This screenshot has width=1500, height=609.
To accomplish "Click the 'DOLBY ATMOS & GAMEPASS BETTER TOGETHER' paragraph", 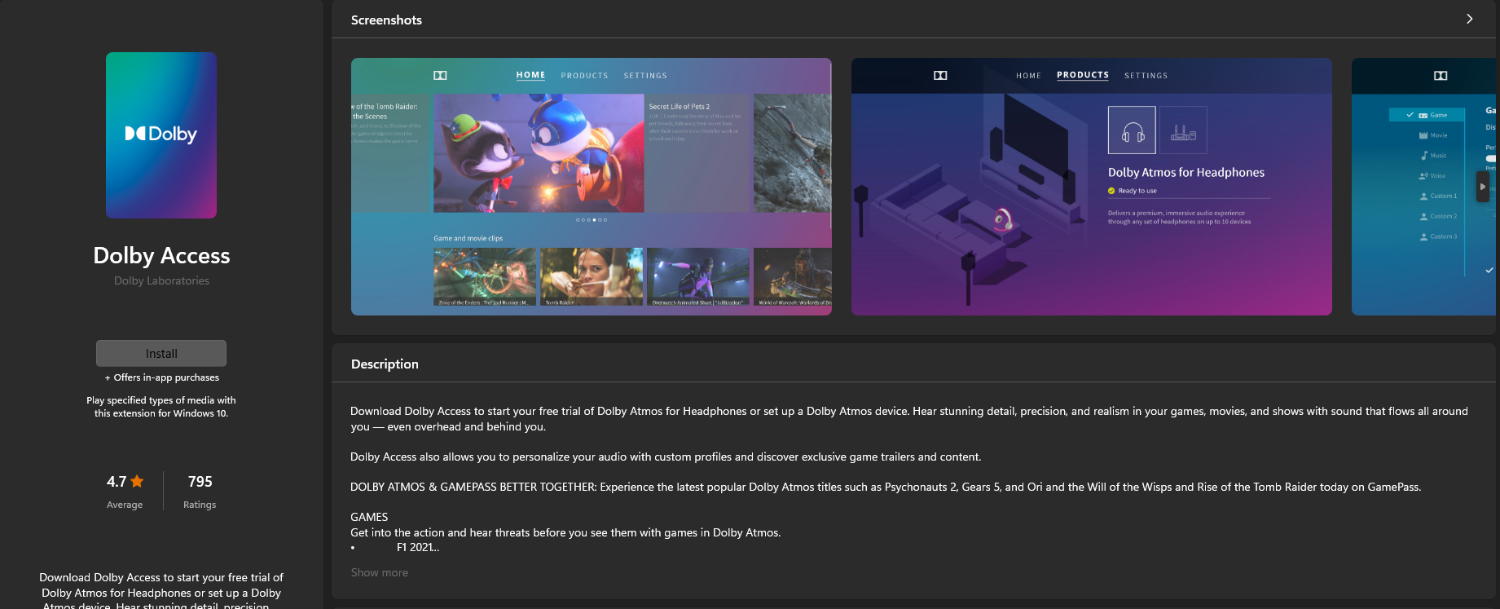I will (885, 487).
